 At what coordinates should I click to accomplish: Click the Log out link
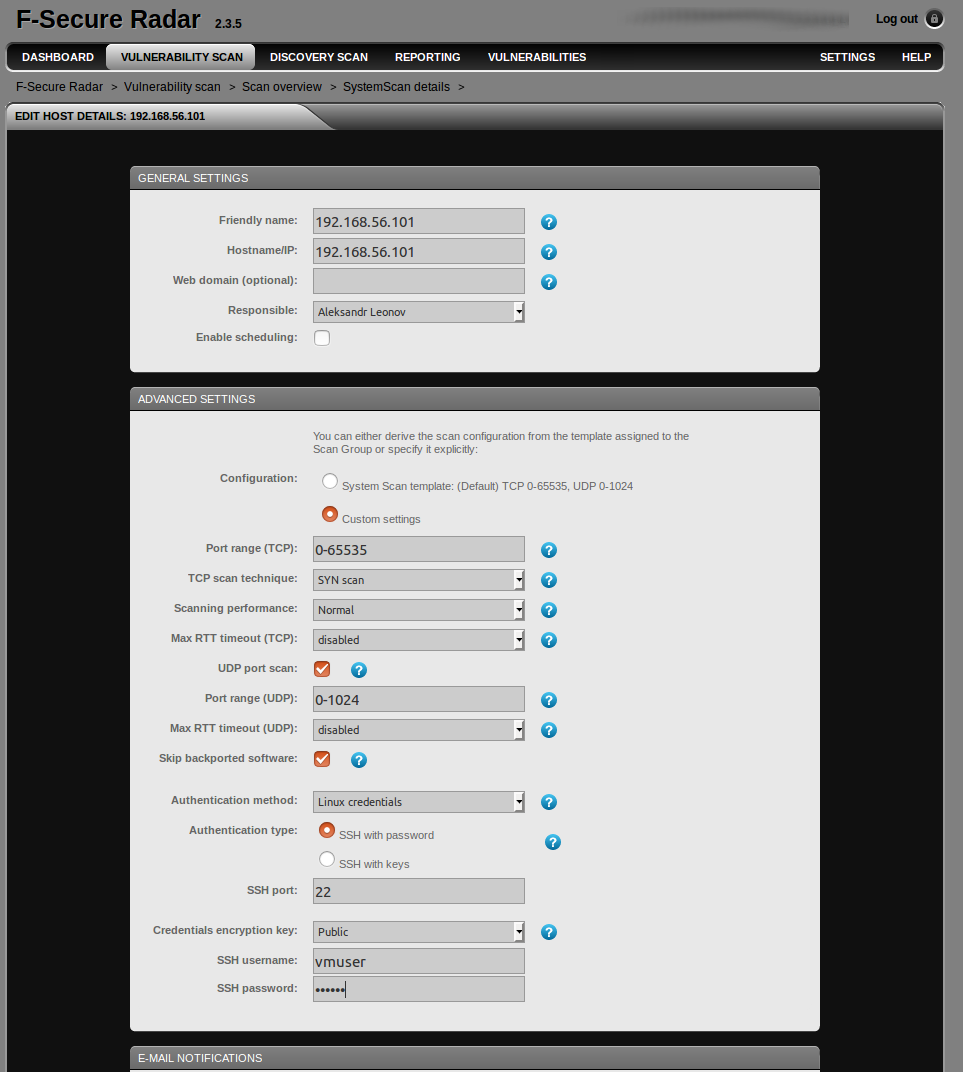[x=897, y=19]
